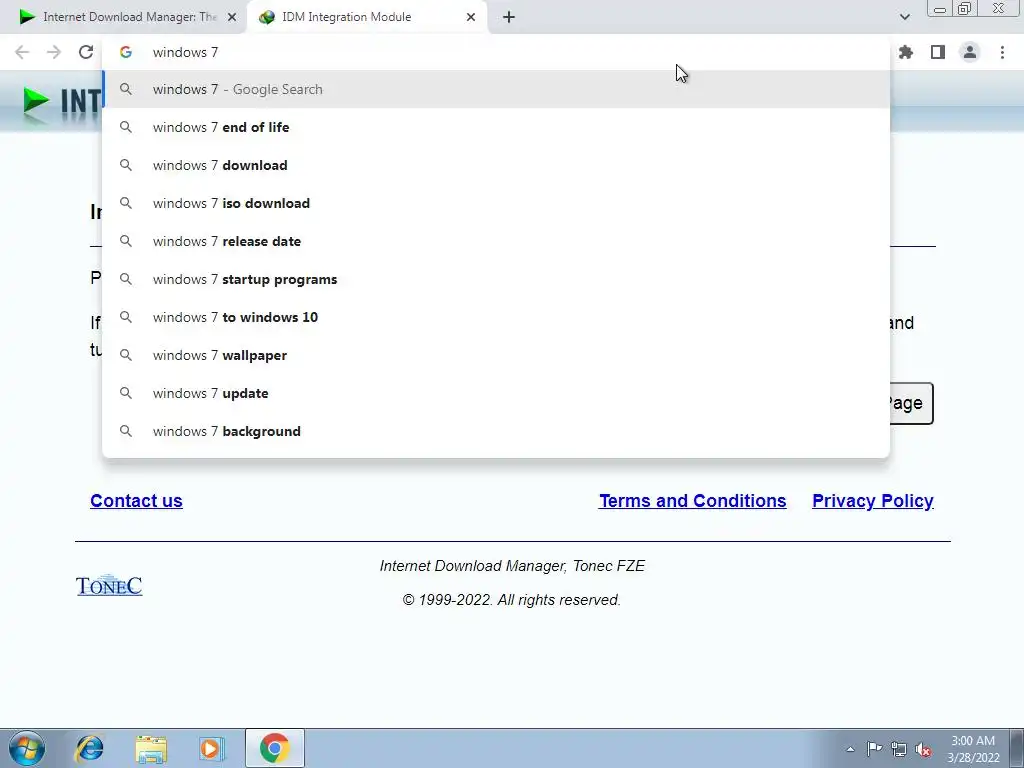Select 'windows 7 release date' suggestion

(x=496, y=241)
